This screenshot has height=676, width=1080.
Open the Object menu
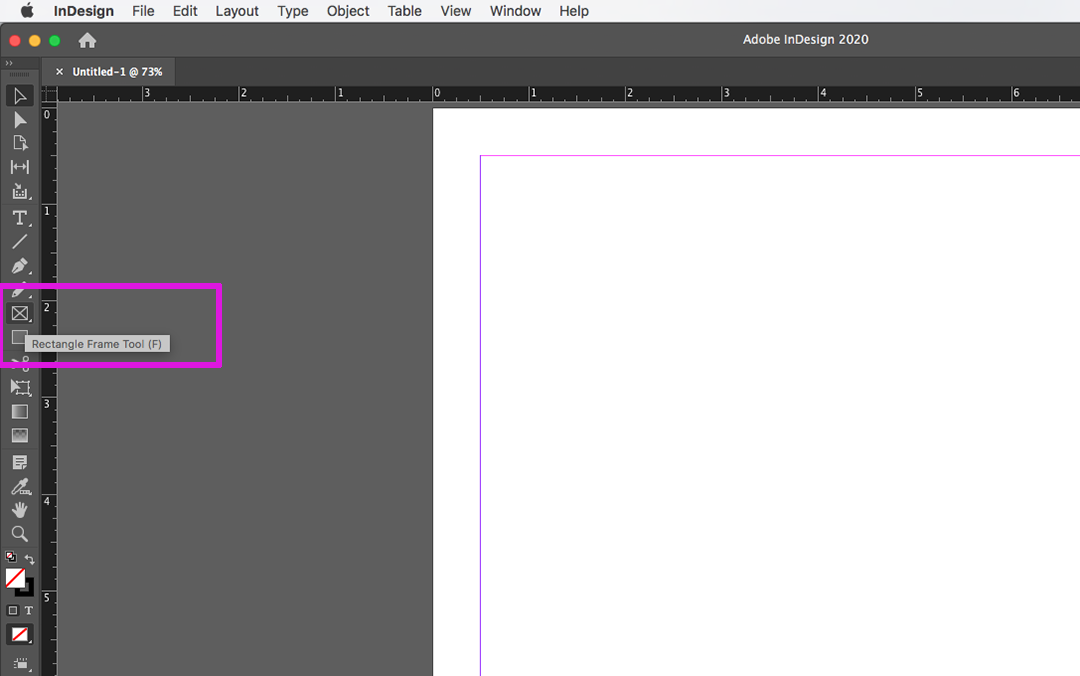pyautogui.click(x=347, y=11)
